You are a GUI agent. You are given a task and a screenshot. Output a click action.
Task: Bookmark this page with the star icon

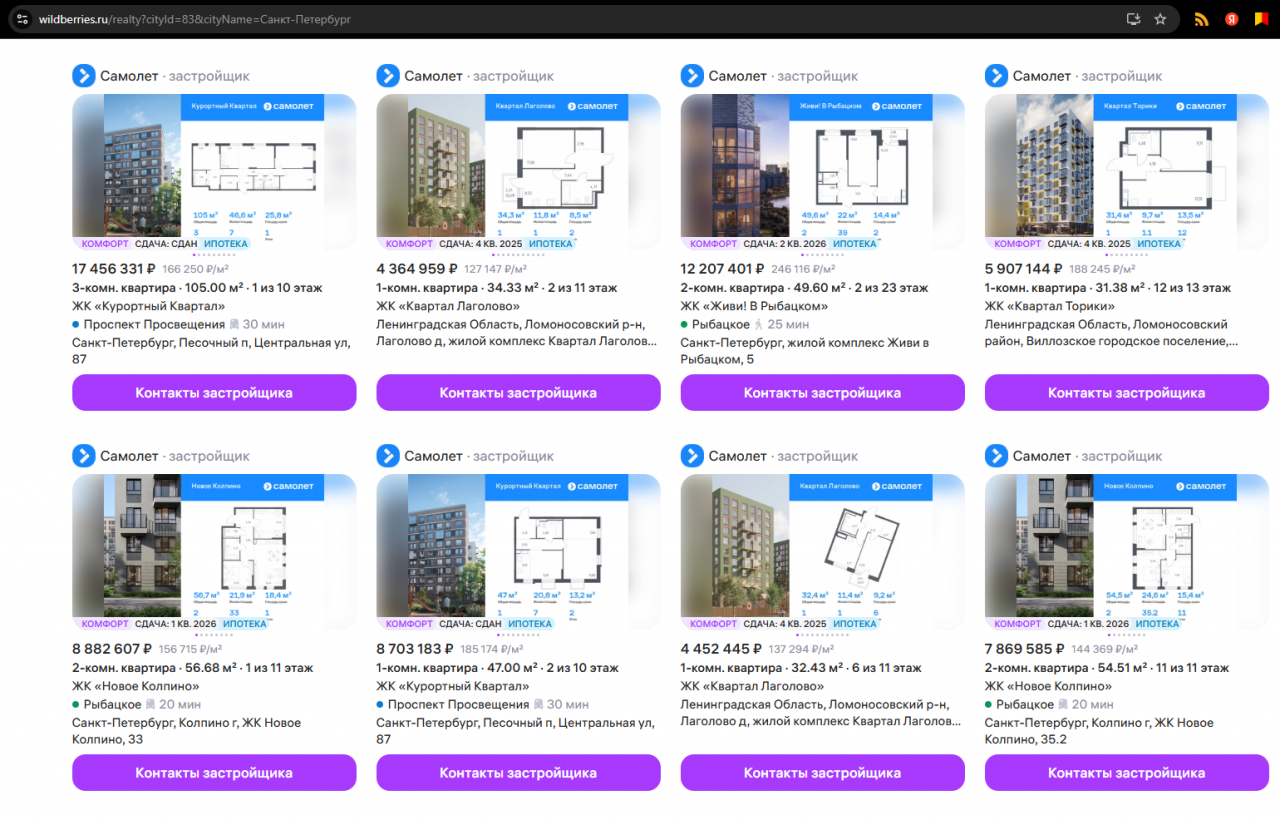click(x=1160, y=19)
